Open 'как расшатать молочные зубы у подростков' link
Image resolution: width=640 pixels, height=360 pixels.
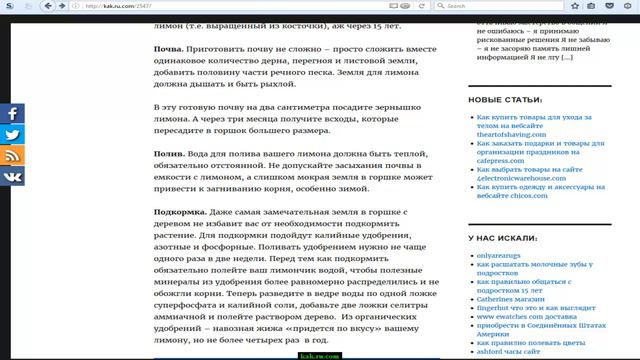[535, 269]
